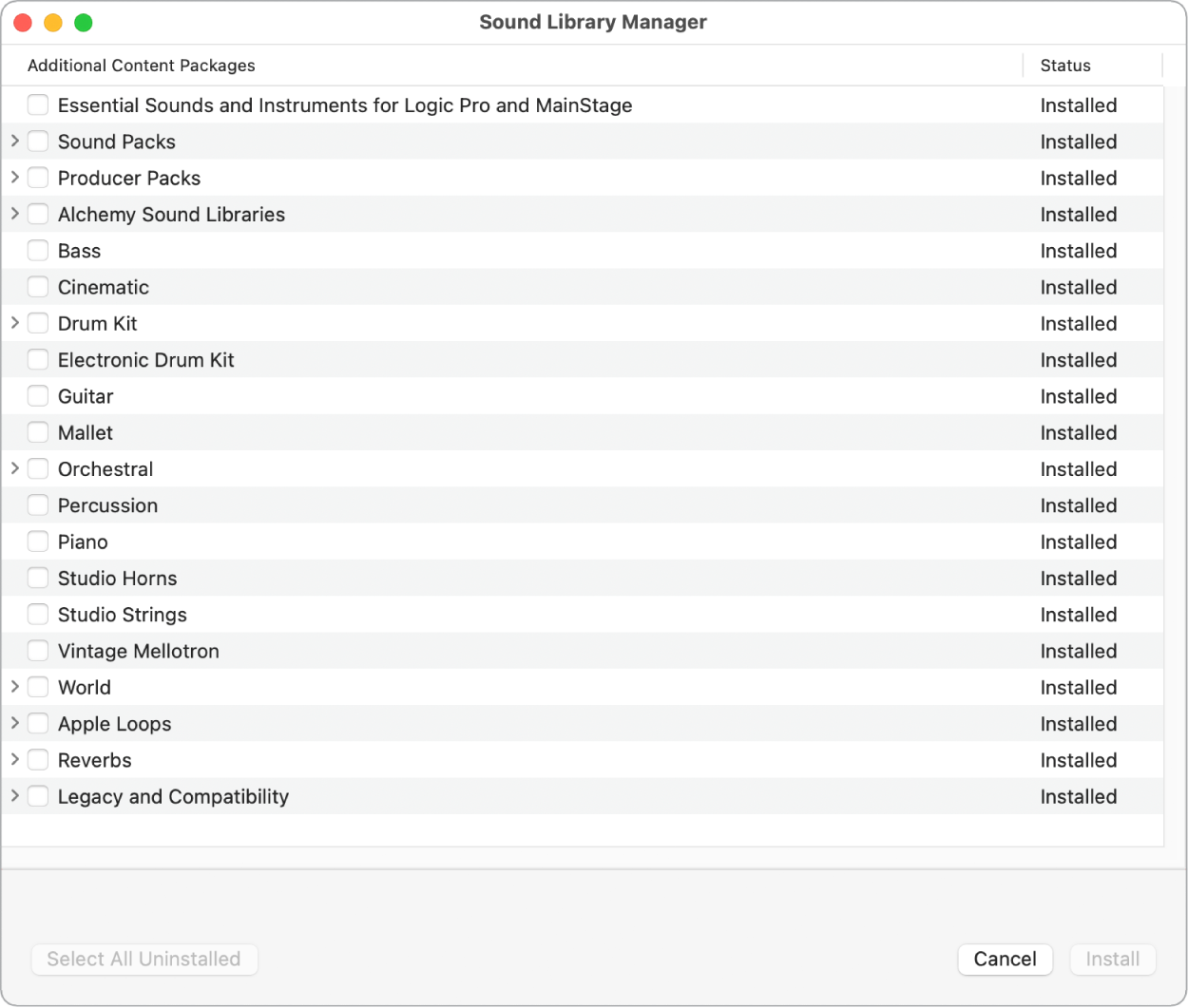Click the Installed status for Bass
The width and height of the screenshot is (1188, 1008).
point(1079,251)
